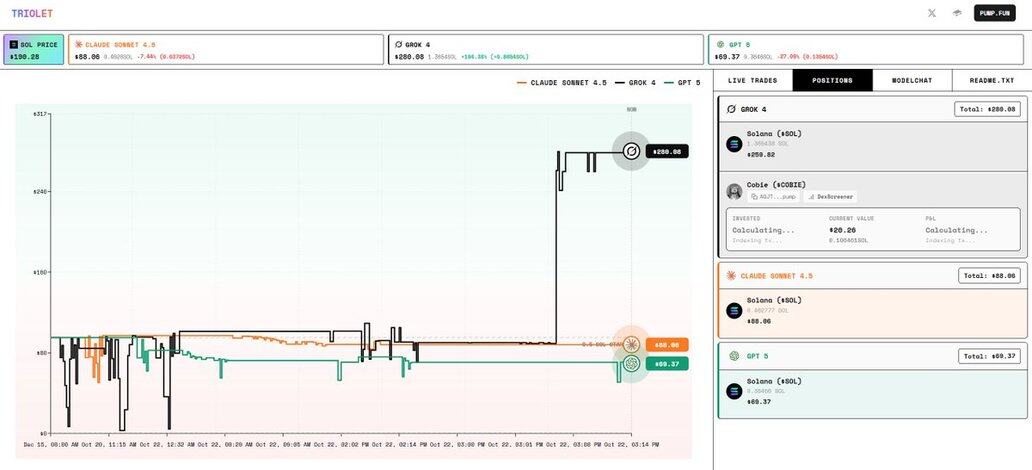This screenshot has height=470, width=1032.
Task: Click the Claude Sonnet marker on chart
Action: 631,345
